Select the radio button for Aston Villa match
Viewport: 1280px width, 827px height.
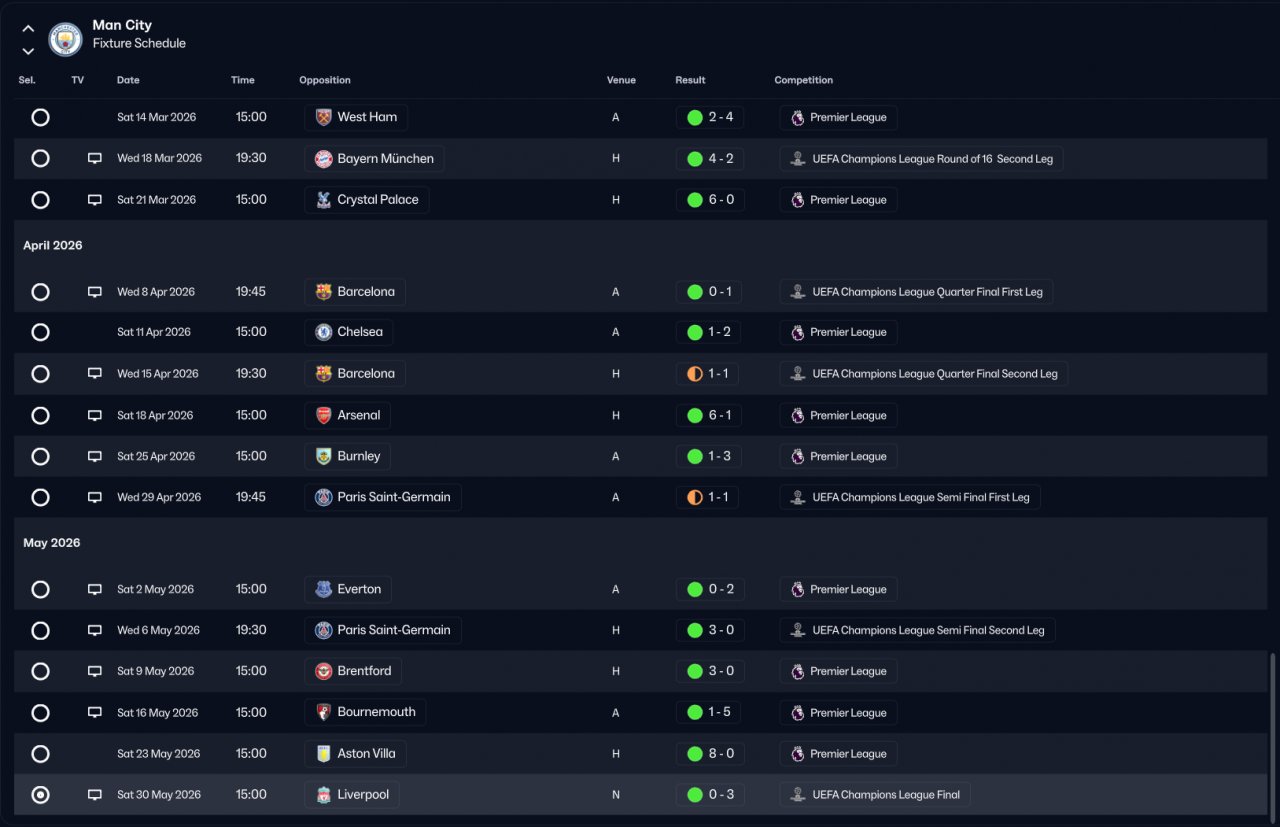(x=40, y=754)
